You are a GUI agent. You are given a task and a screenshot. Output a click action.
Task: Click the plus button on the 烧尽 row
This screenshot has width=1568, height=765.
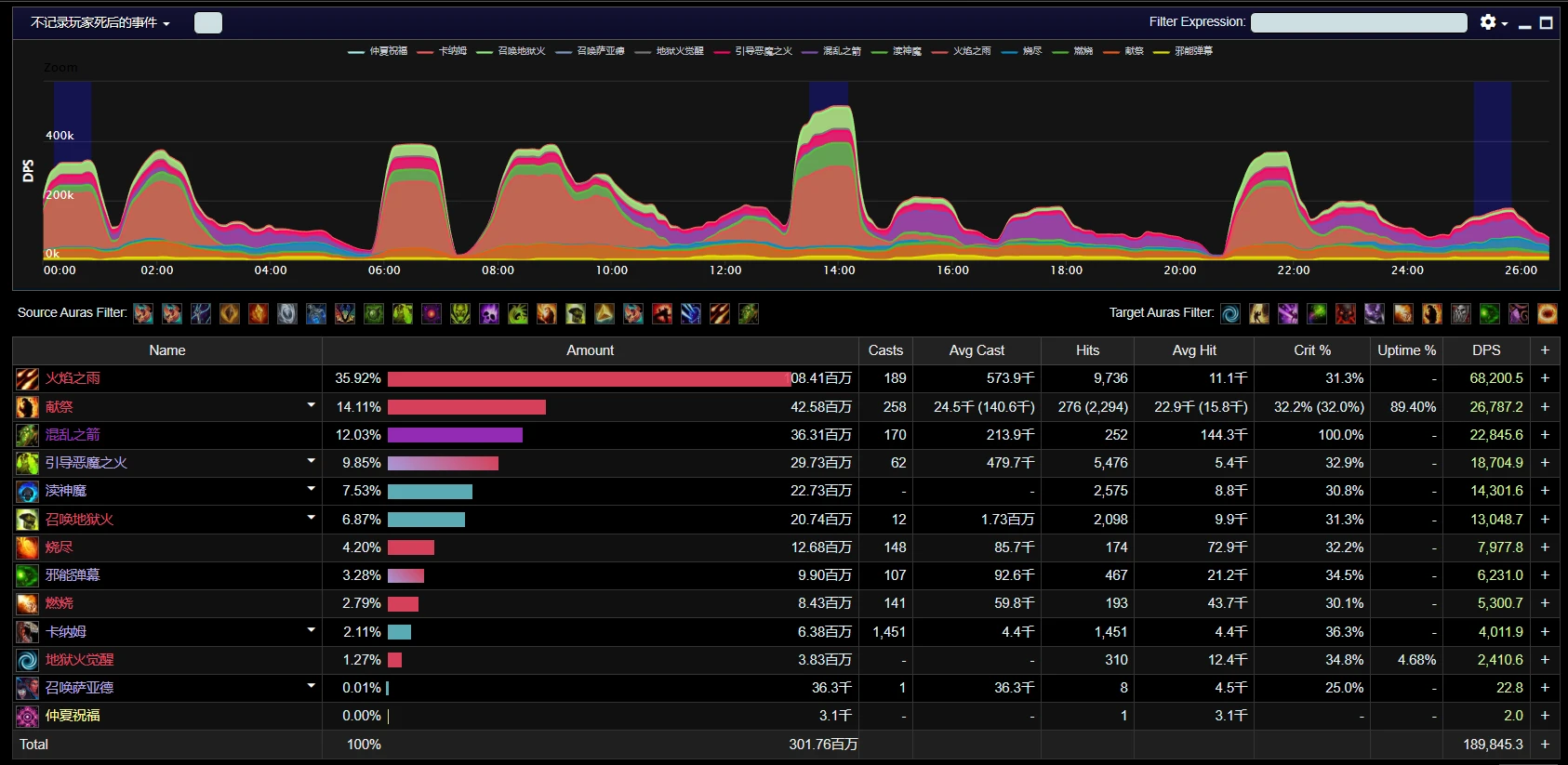pyautogui.click(x=1545, y=547)
